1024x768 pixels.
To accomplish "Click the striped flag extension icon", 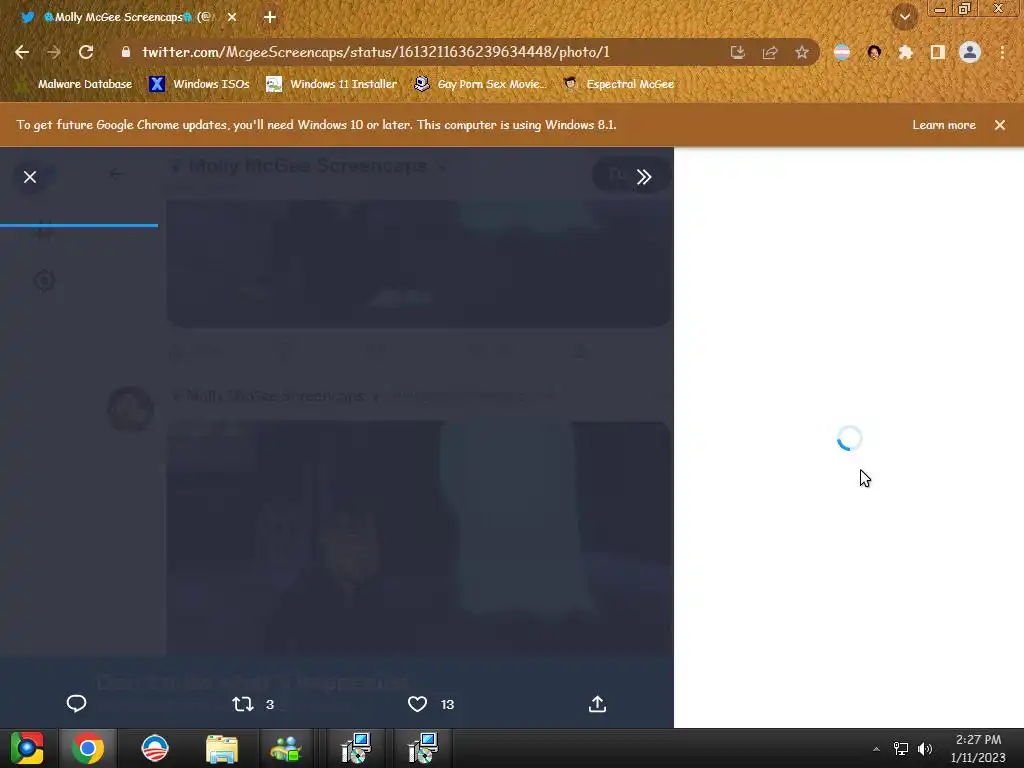I will [842, 52].
